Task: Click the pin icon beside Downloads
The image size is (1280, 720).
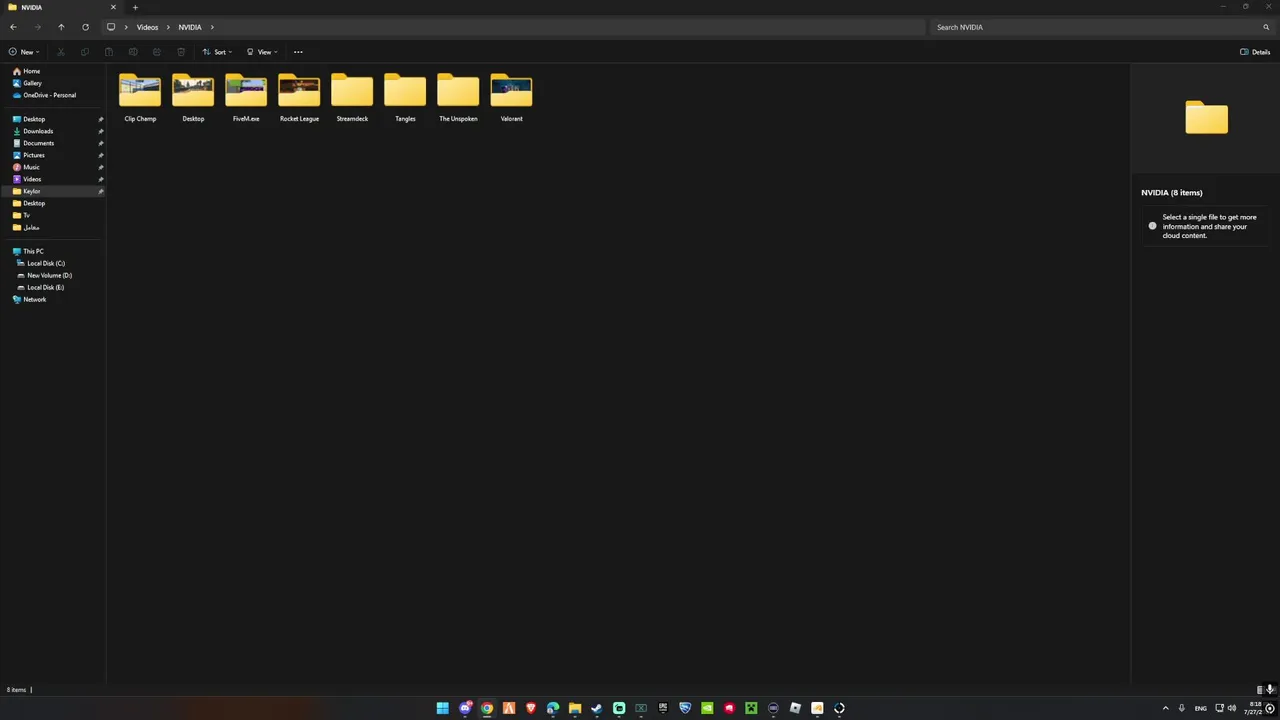Action: tap(100, 131)
